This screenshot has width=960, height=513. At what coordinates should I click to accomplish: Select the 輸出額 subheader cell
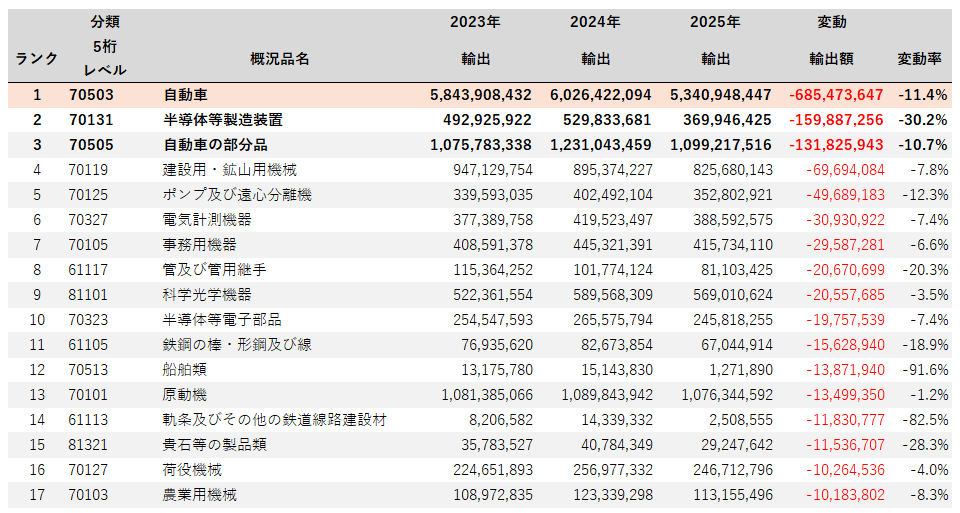tap(831, 59)
